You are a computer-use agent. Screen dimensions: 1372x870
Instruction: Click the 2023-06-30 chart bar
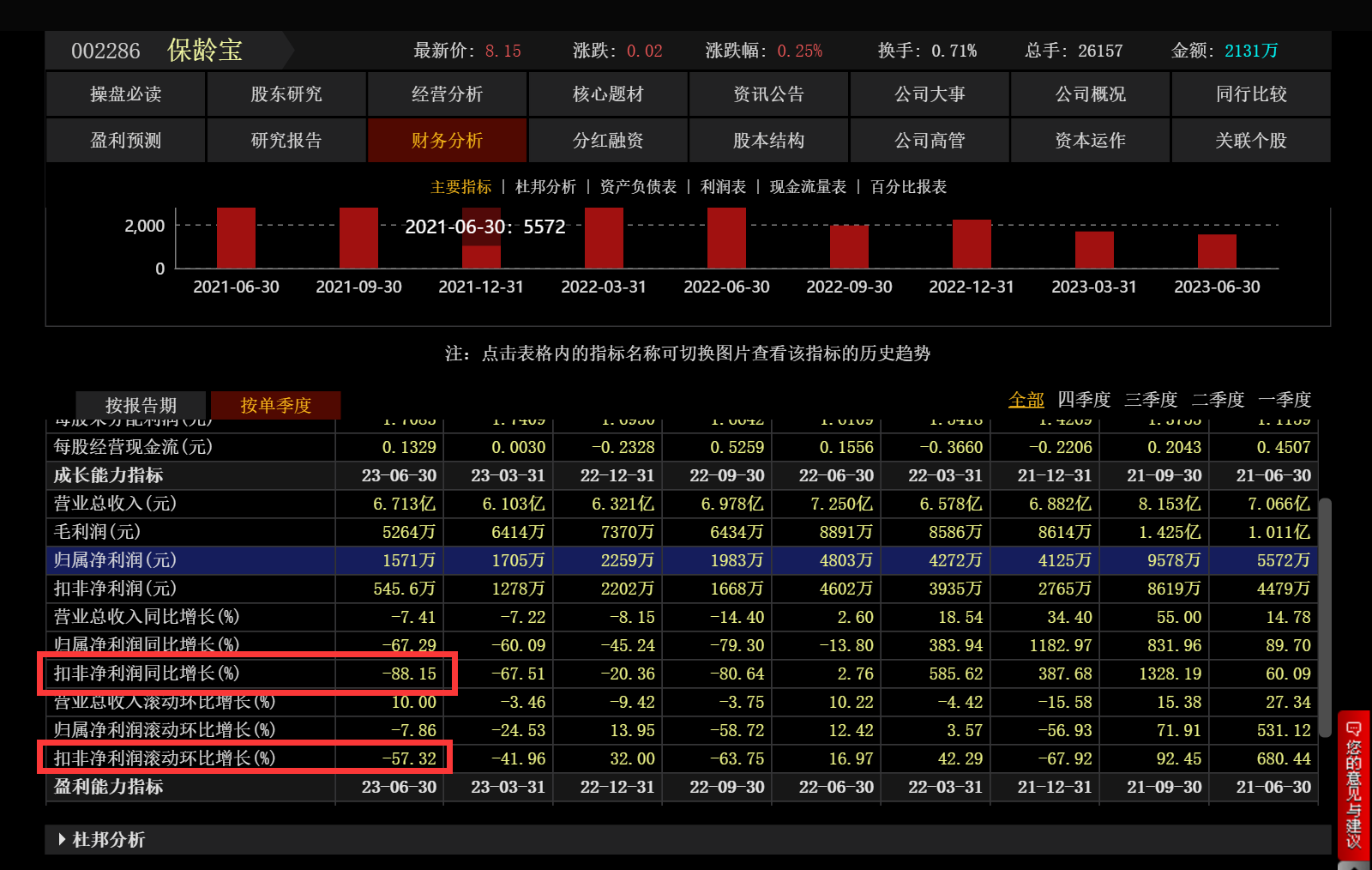tap(1217, 251)
